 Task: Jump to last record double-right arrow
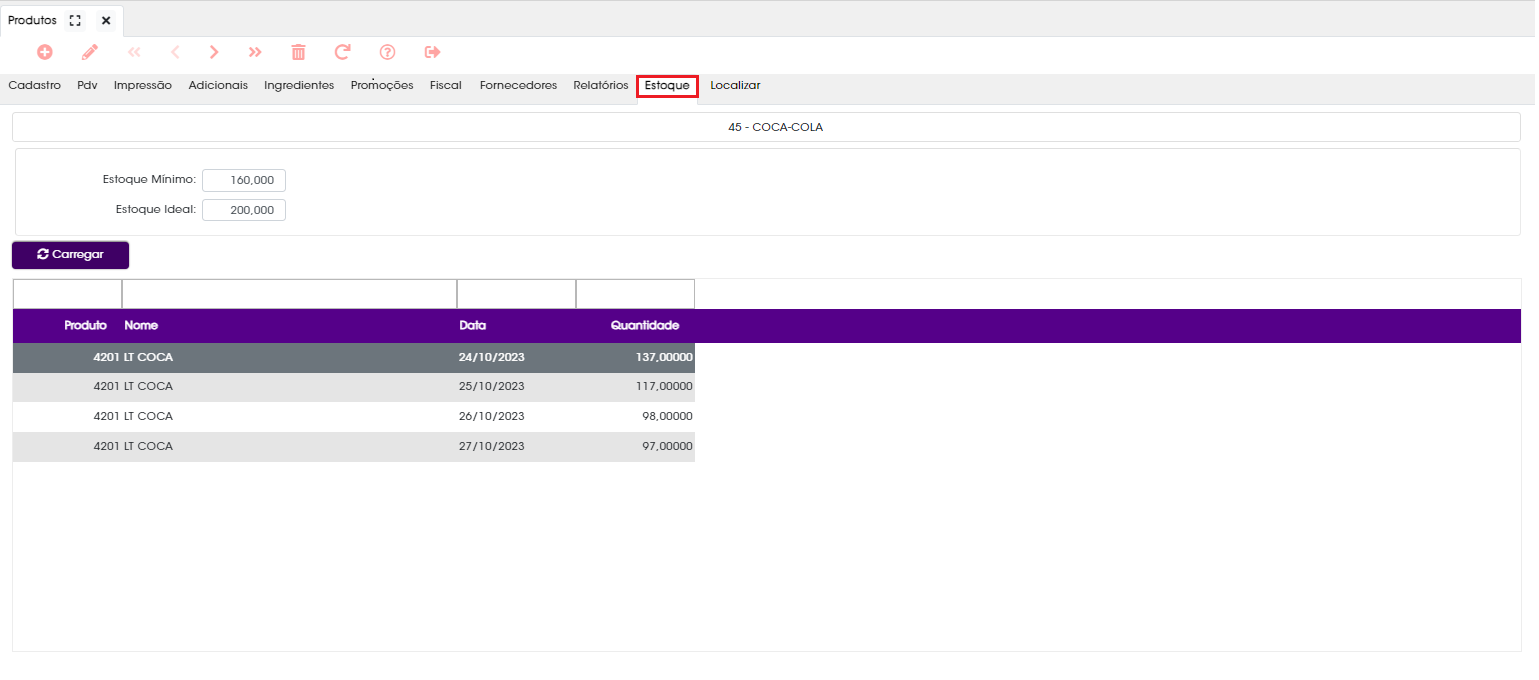[255, 52]
